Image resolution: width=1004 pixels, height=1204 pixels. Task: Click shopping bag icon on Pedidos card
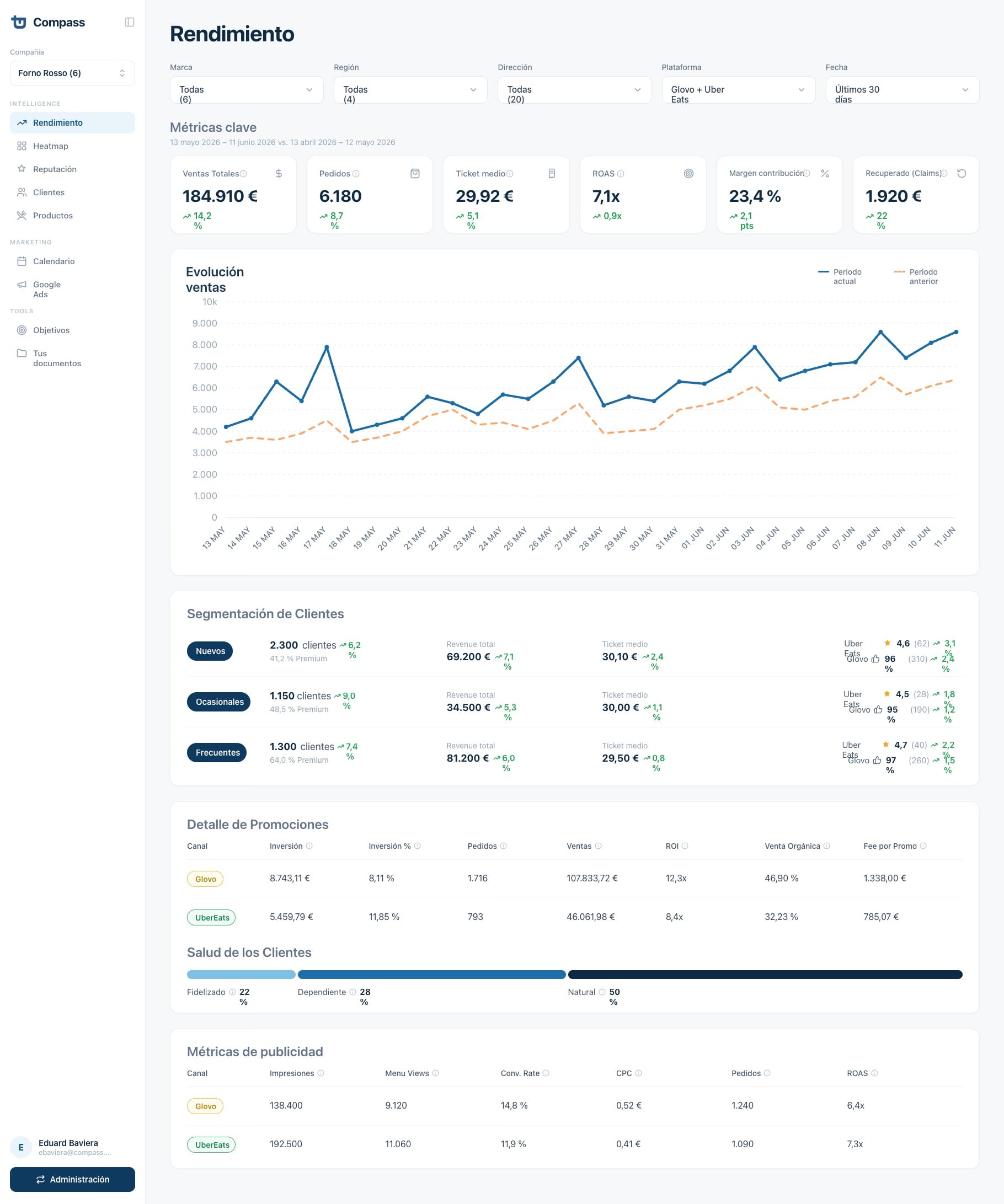click(415, 173)
